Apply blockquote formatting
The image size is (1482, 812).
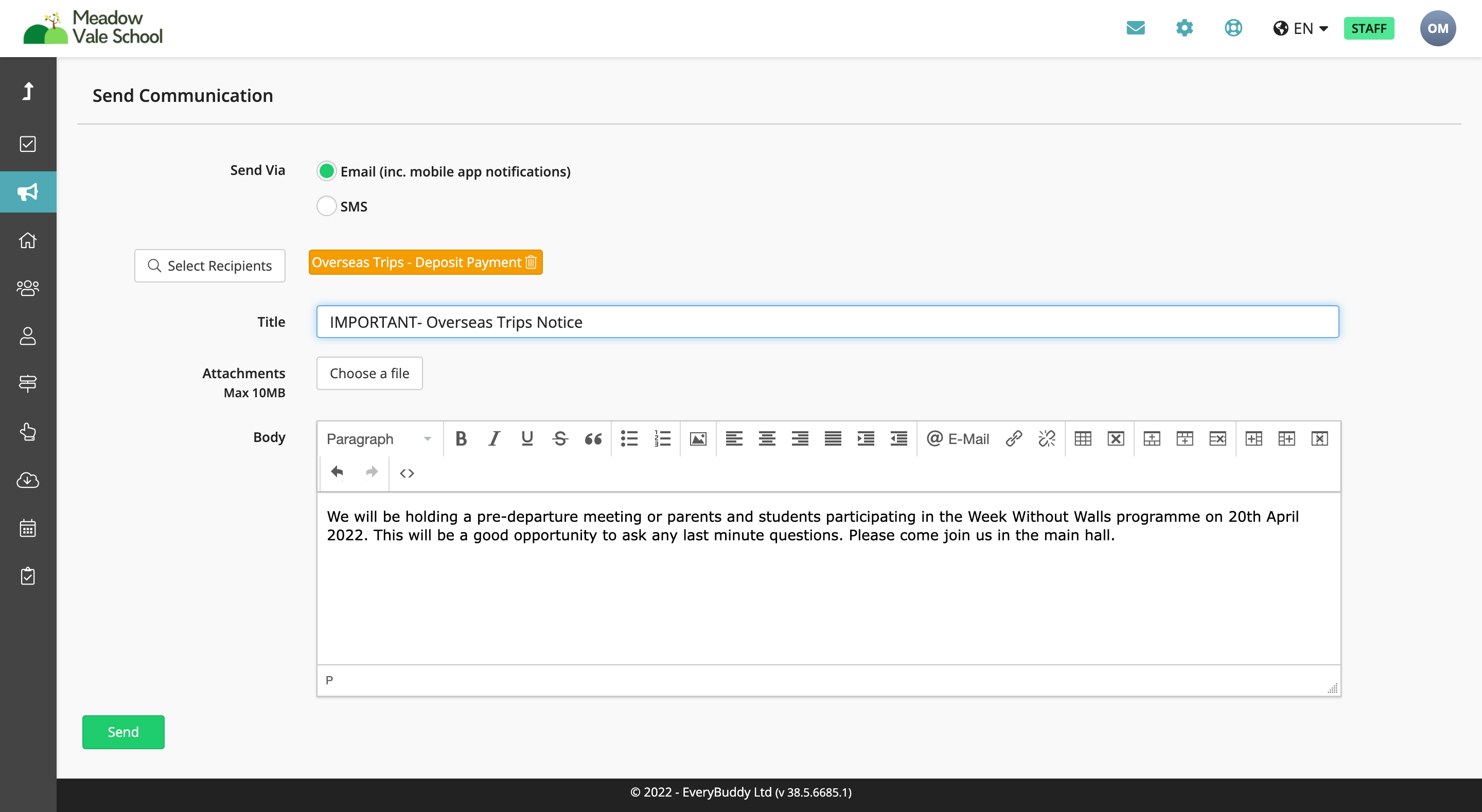(593, 439)
